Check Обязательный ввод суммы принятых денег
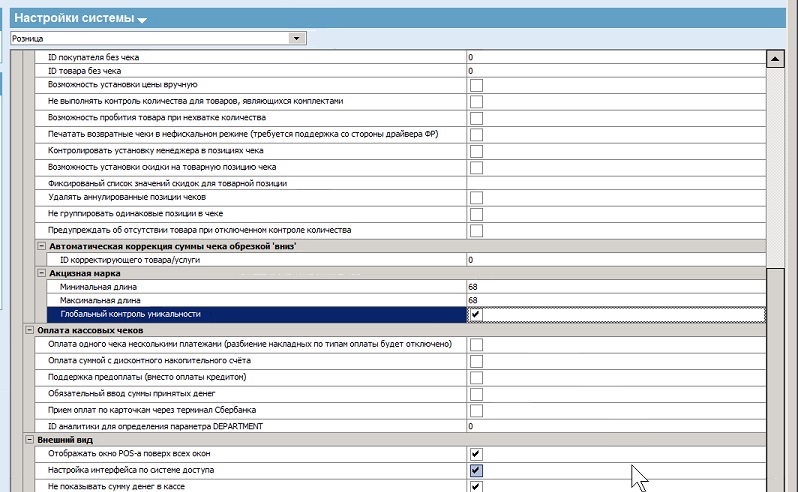This screenshot has width=798, height=492. coord(476,394)
